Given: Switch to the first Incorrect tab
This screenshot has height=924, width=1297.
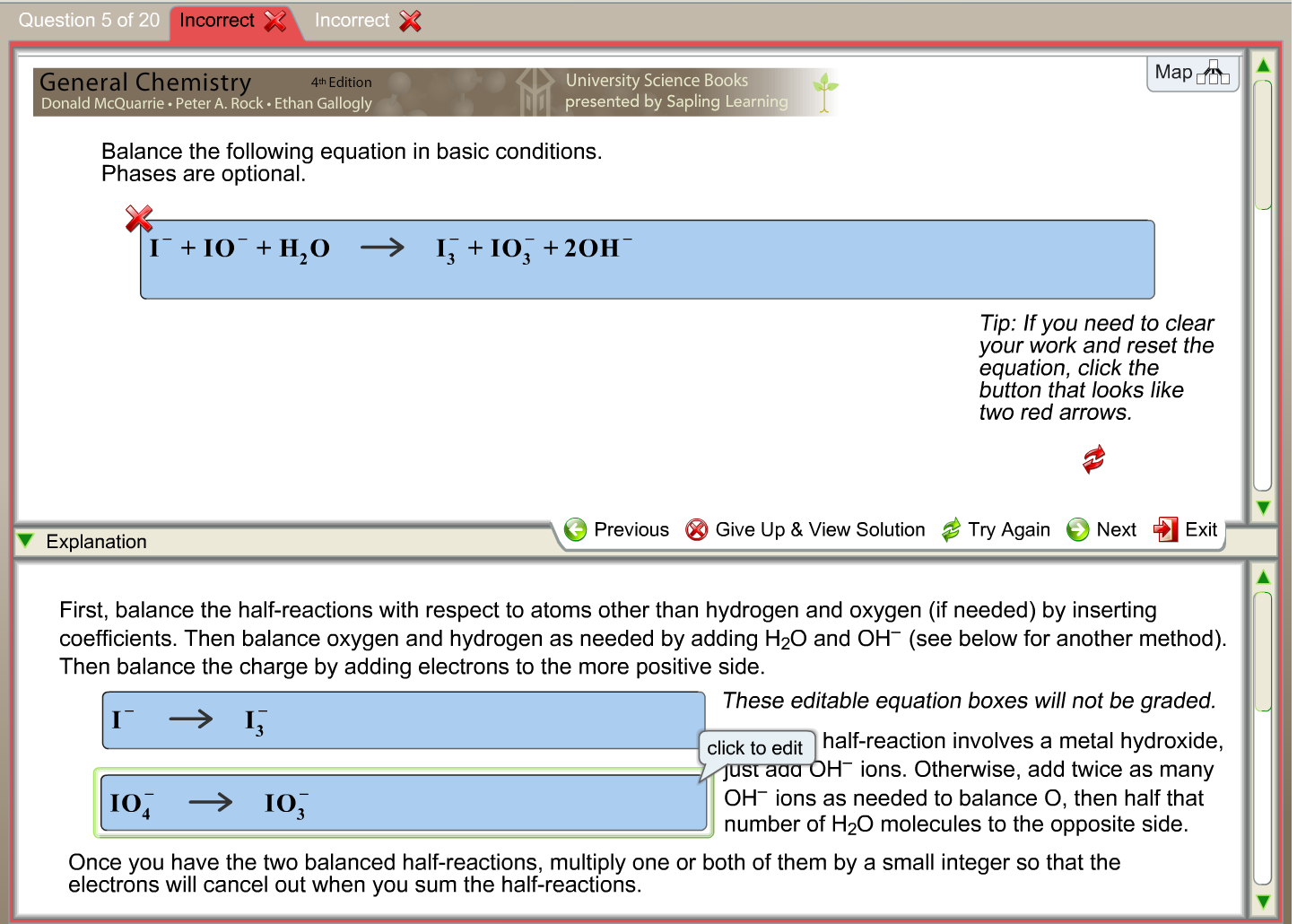Looking at the screenshot, I should [x=218, y=20].
